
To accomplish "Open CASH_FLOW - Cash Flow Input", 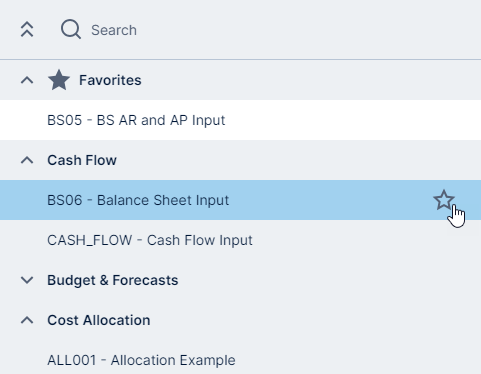I will 150,240.
